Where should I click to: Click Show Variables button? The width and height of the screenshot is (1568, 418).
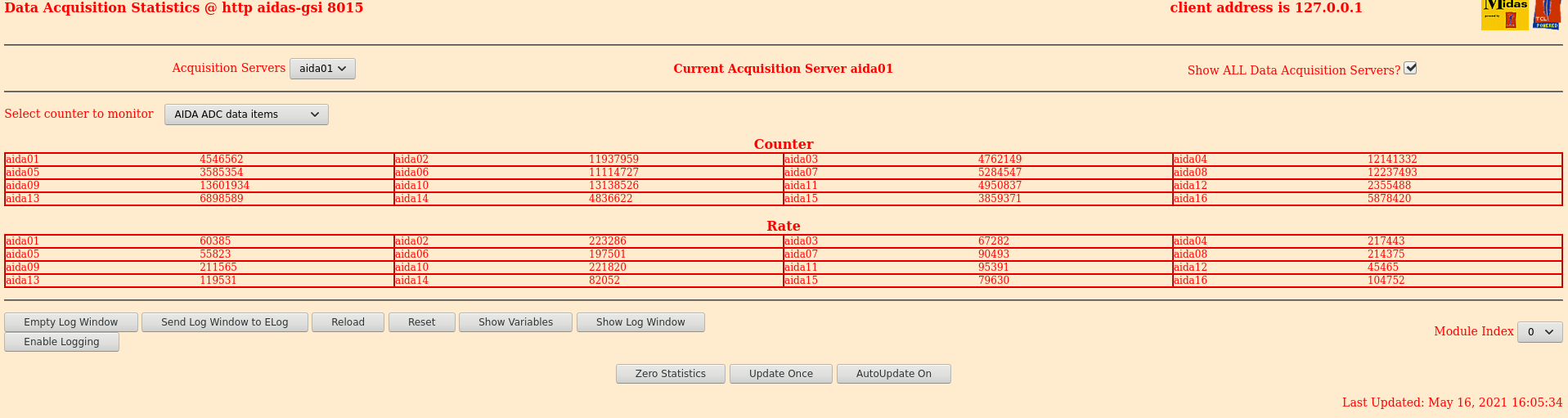516,322
